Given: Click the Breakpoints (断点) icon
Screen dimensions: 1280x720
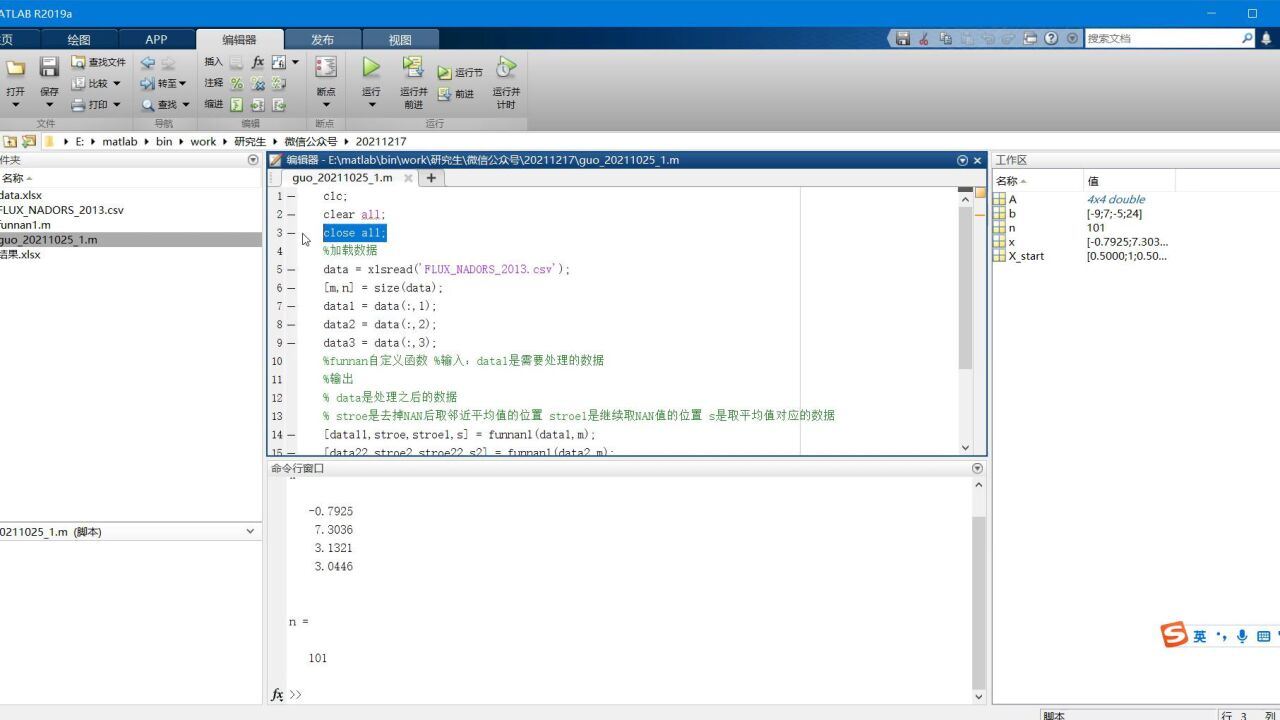Looking at the screenshot, I should 326,67.
